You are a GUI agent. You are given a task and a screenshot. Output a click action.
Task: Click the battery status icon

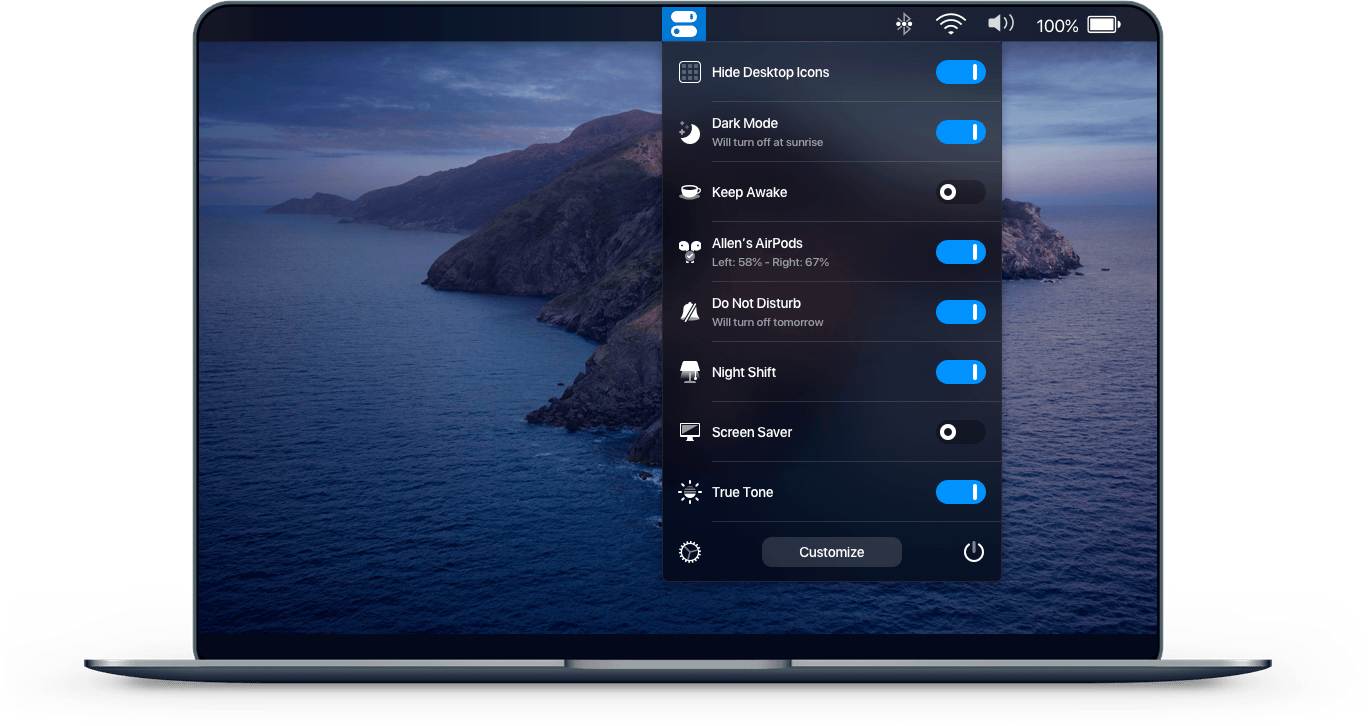pyautogui.click(x=1104, y=25)
